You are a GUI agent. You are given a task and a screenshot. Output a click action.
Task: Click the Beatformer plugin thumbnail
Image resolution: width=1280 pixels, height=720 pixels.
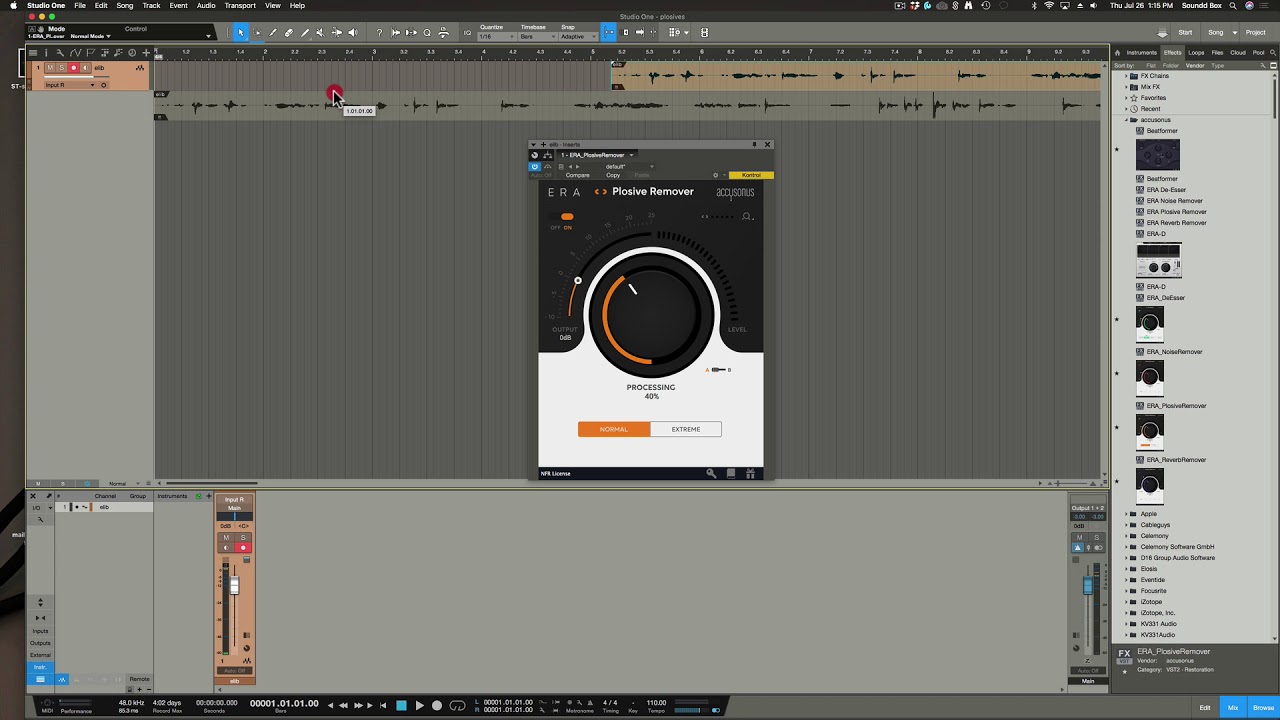pos(1157,155)
